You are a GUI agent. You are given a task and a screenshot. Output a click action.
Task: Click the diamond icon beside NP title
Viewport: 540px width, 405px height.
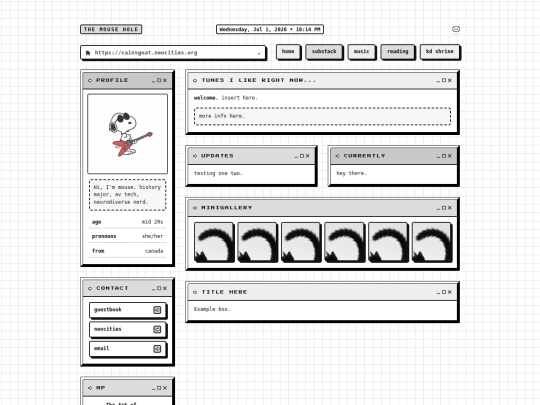click(x=90, y=388)
